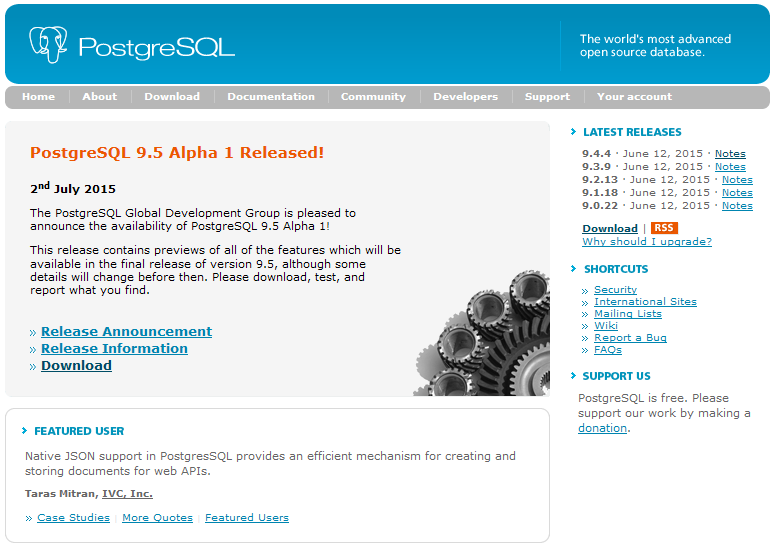Screen dimensions: 776x560
Task: Click the '2nd July 2015' date text
Action: click(x=73, y=188)
